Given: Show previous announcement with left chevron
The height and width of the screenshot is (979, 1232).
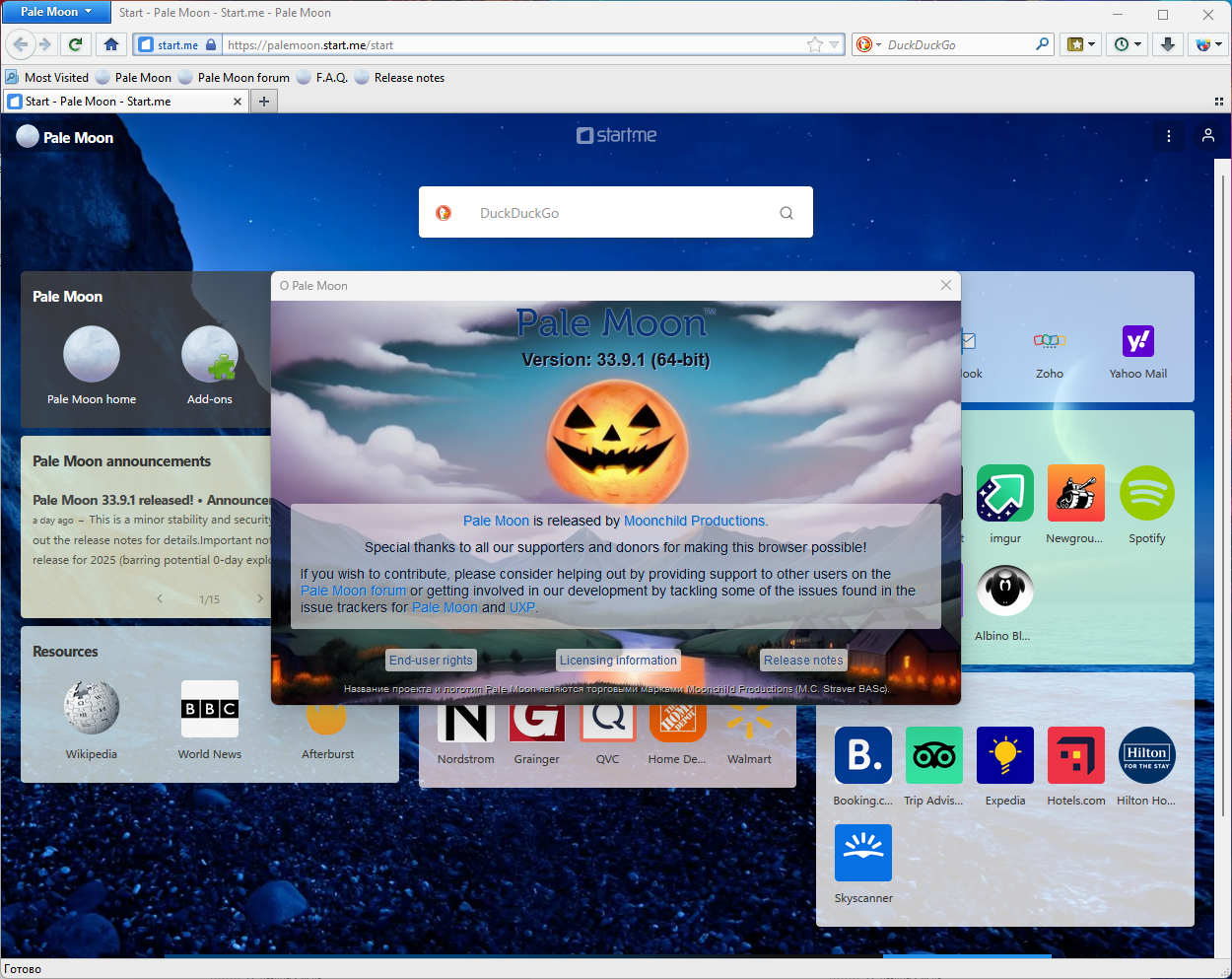Looking at the screenshot, I should 160,598.
